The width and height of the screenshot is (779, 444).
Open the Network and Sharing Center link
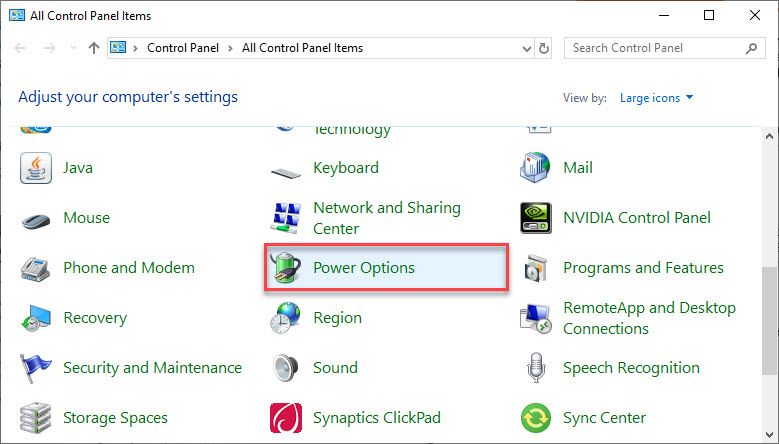tap(387, 218)
